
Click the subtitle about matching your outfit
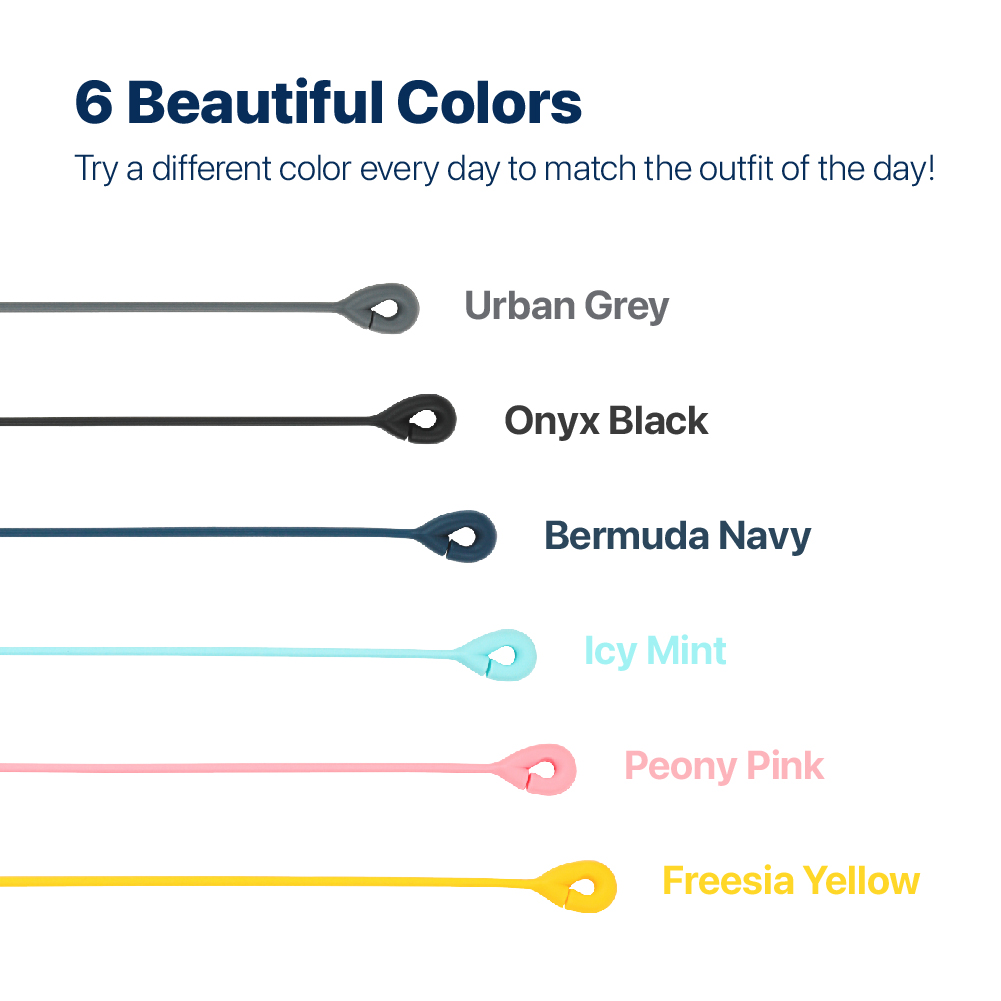(x=505, y=167)
